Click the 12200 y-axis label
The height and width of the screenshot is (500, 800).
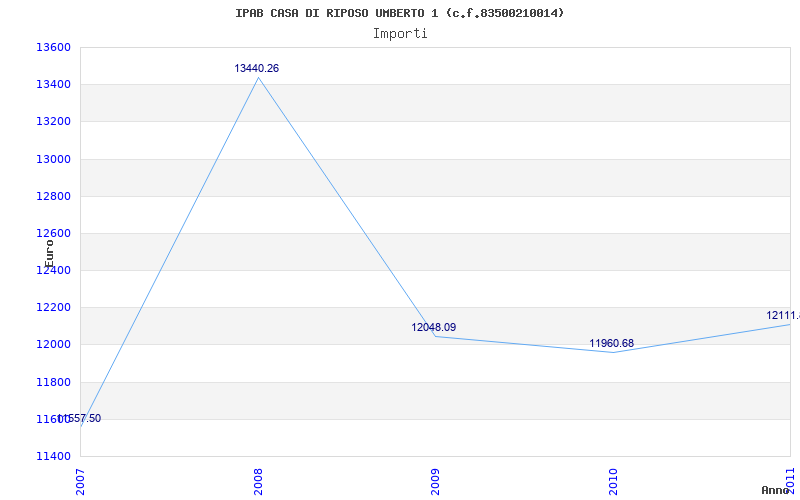[53, 308]
